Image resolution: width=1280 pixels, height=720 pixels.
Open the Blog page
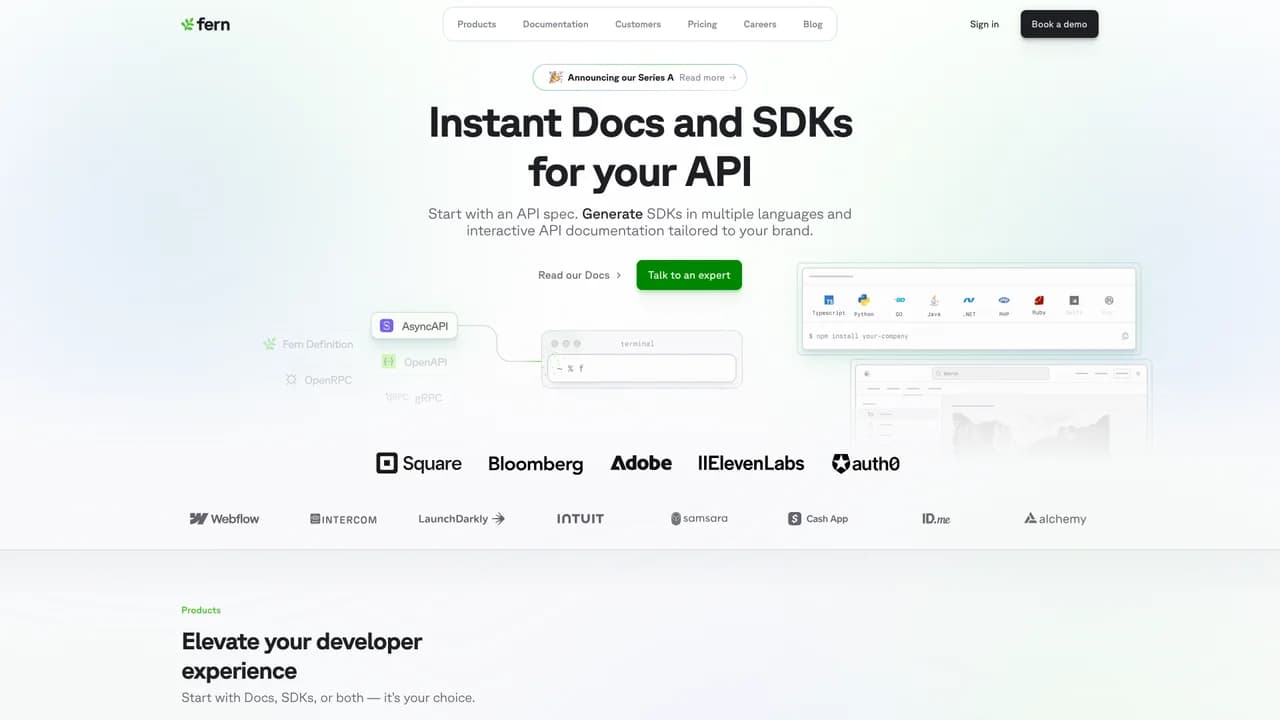tap(813, 24)
